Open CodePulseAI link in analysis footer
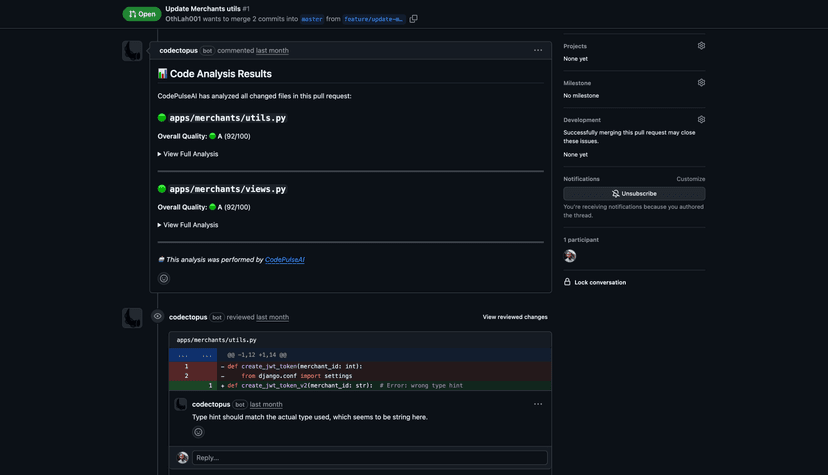 [x=285, y=260]
